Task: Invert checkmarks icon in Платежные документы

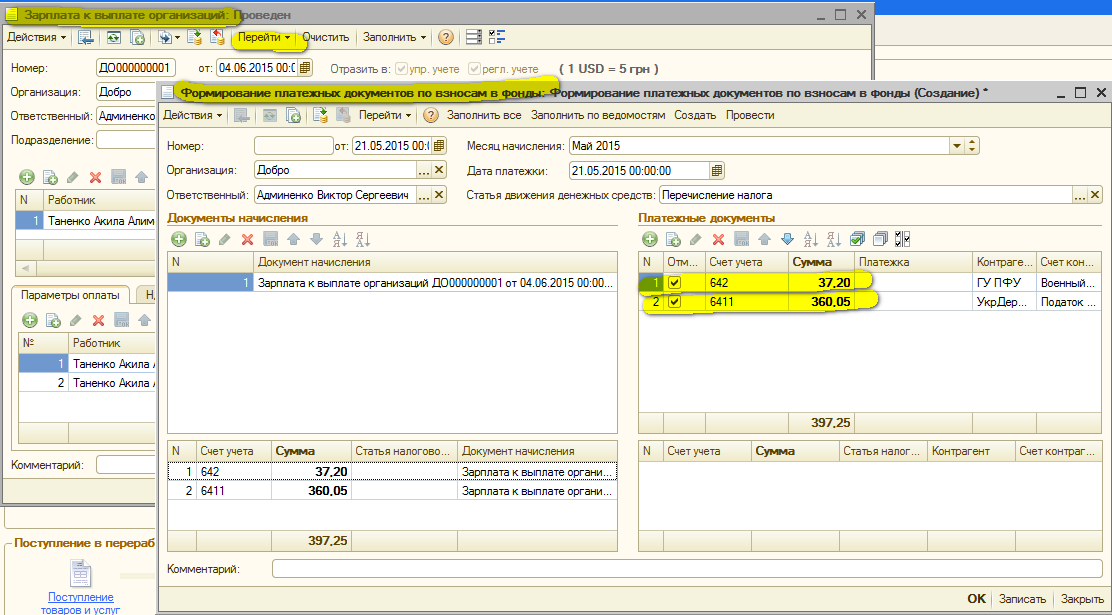Action: pyautogui.click(x=903, y=240)
